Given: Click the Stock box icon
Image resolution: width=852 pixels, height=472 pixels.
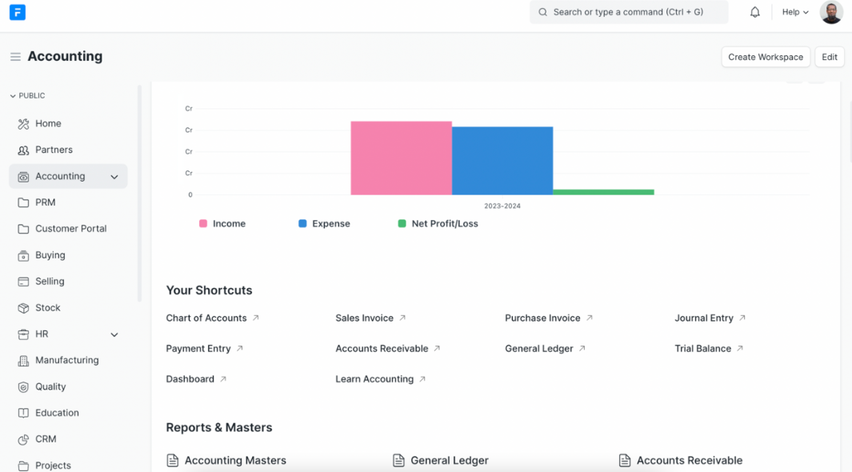Looking at the screenshot, I should tap(23, 308).
